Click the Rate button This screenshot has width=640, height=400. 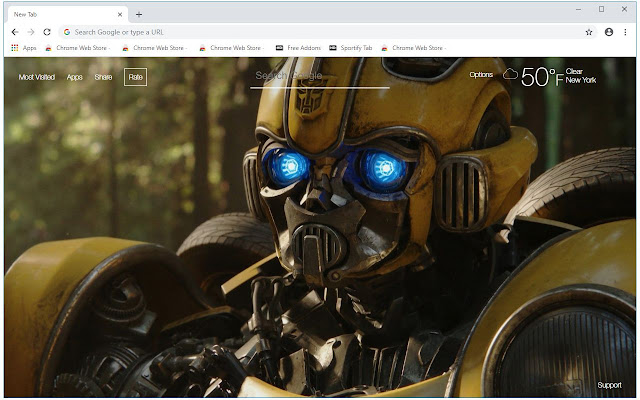point(136,77)
